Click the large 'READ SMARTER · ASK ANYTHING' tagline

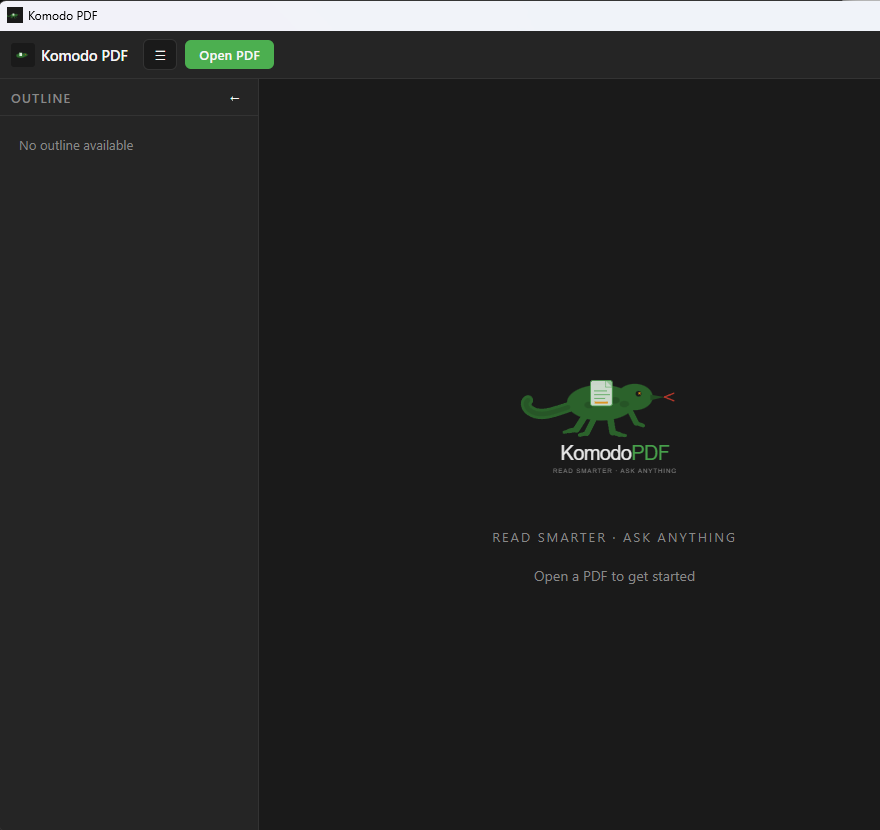click(614, 538)
